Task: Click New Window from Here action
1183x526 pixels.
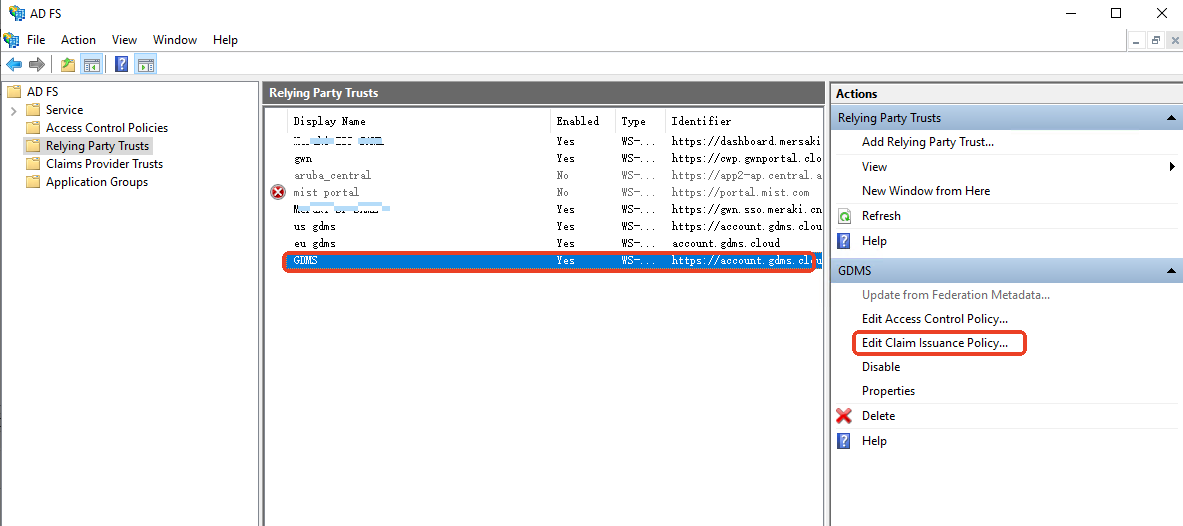Action: pos(926,191)
